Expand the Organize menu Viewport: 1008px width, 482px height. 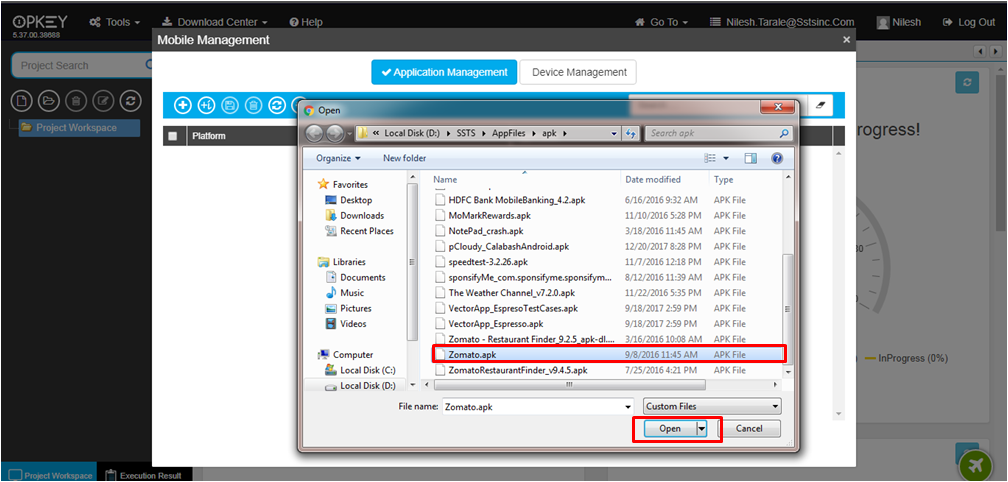(338, 158)
